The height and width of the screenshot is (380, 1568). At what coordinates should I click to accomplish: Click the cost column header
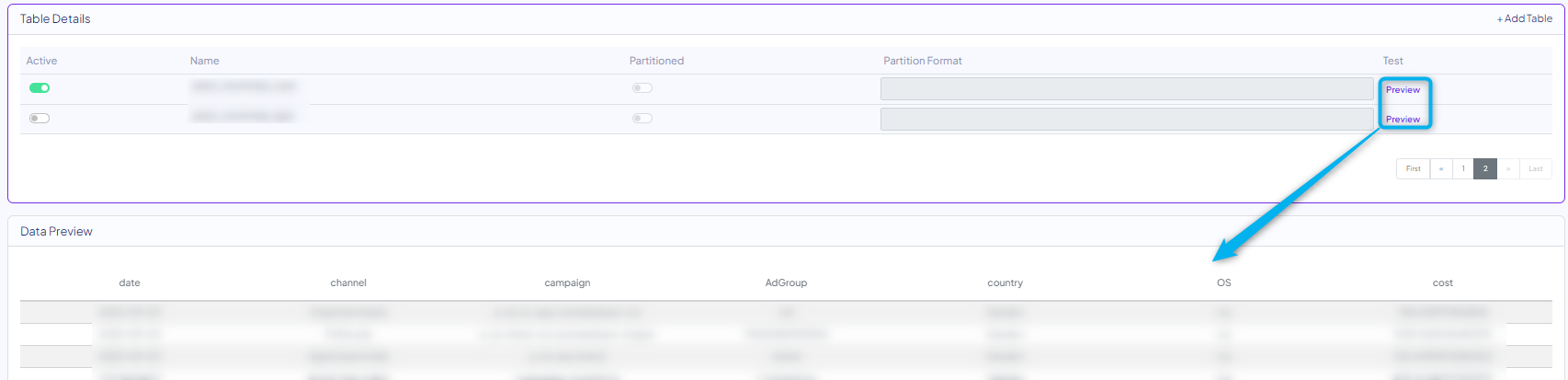[1442, 283]
